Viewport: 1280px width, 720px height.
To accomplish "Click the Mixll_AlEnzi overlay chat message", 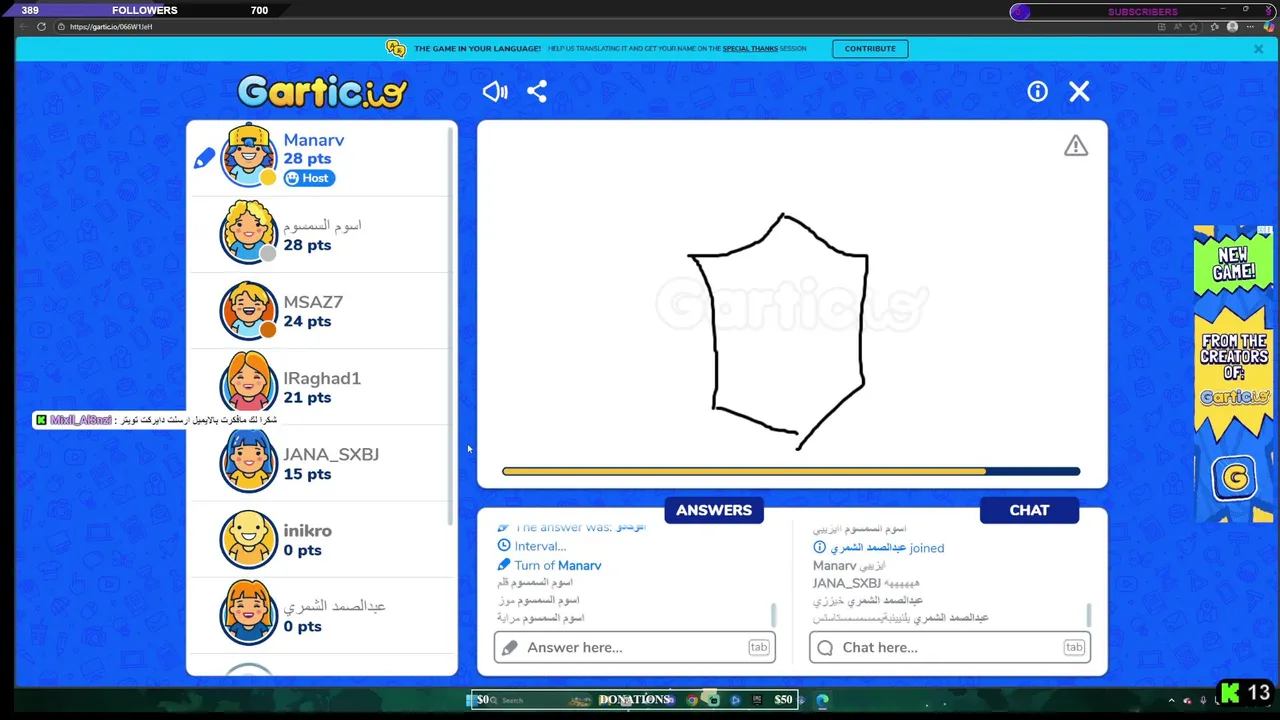I will (x=156, y=420).
